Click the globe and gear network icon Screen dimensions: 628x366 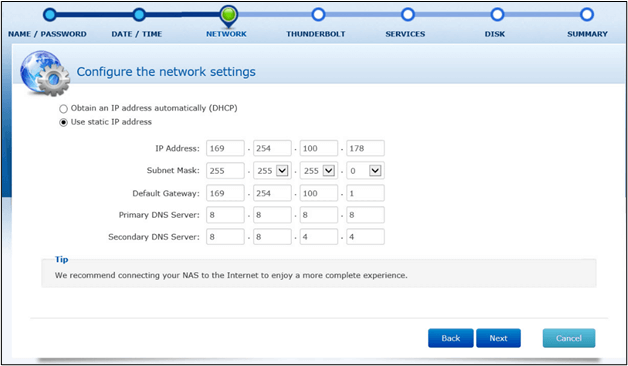pyautogui.click(x=44, y=73)
